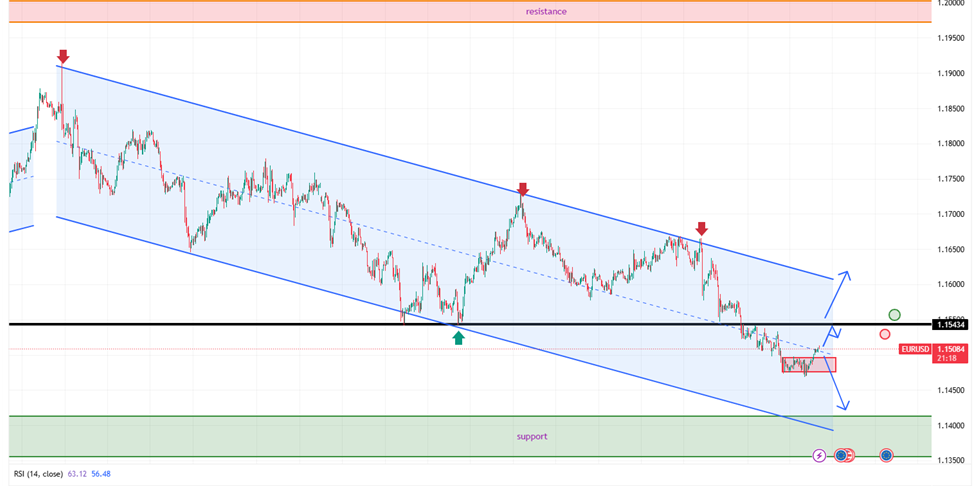Select the "support" text label

tap(531, 437)
